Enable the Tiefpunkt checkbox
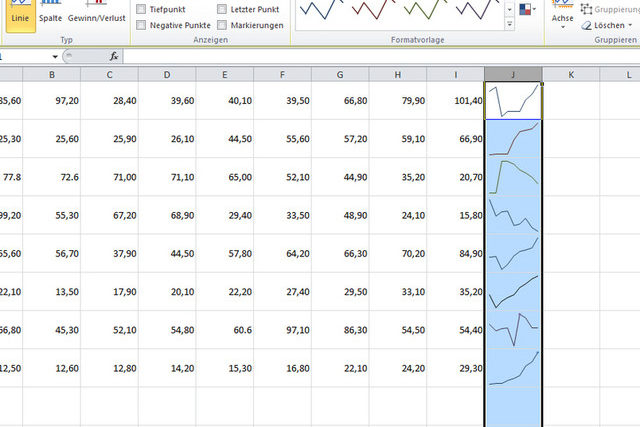 pyautogui.click(x=141, y=9)
